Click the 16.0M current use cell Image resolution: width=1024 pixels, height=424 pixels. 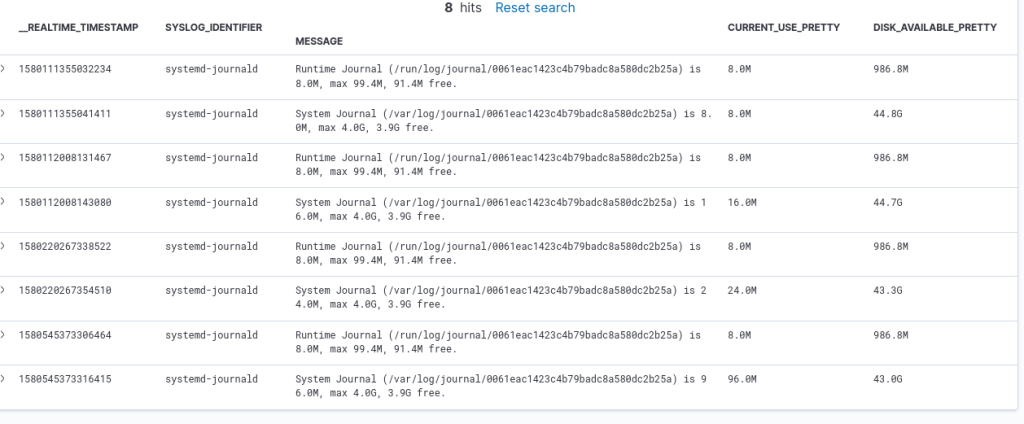[742, 202]
